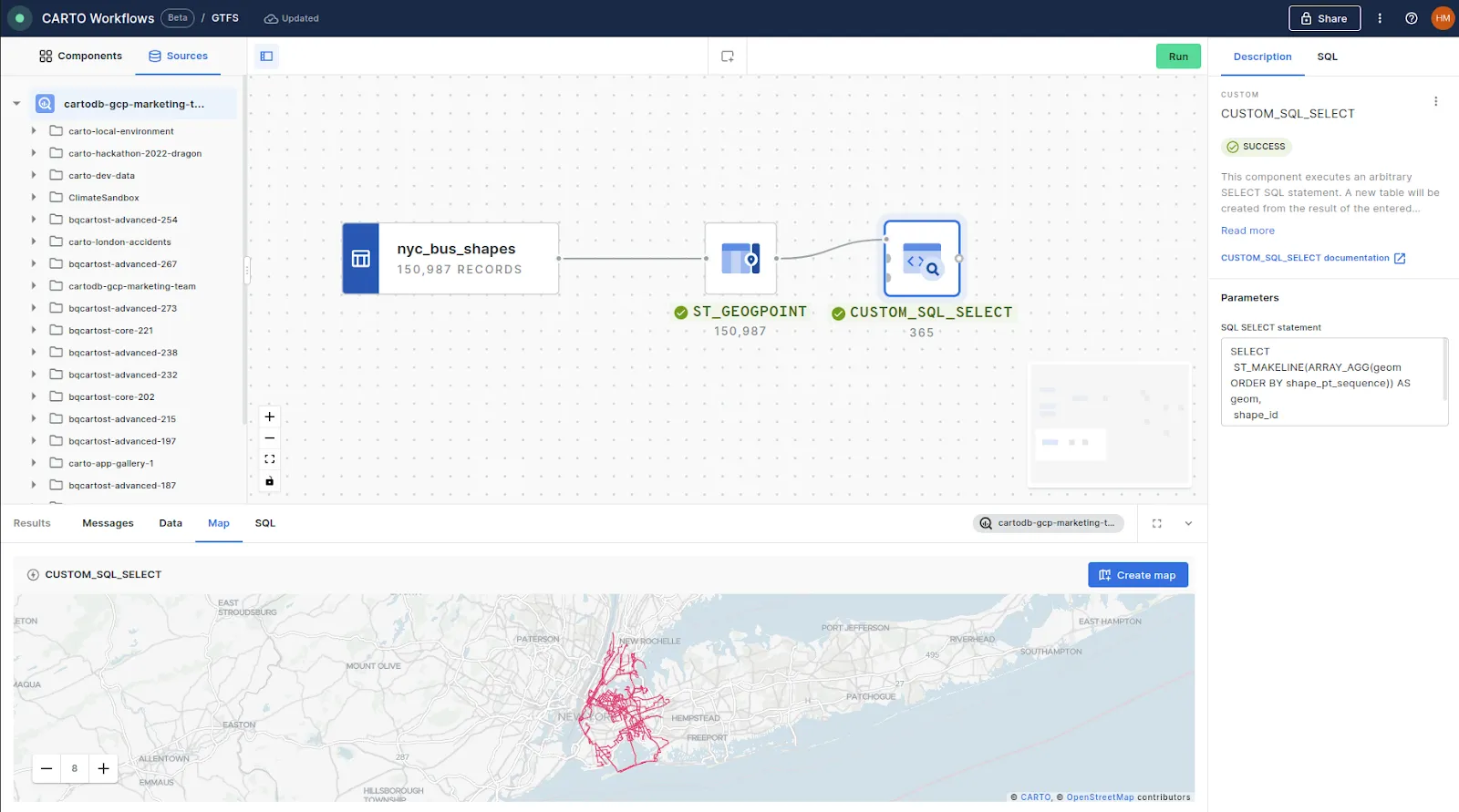Screen dimensions: 1459x812
Task: Select the CUSTOM_SQL_SELECT node icon
Action: 922,259
